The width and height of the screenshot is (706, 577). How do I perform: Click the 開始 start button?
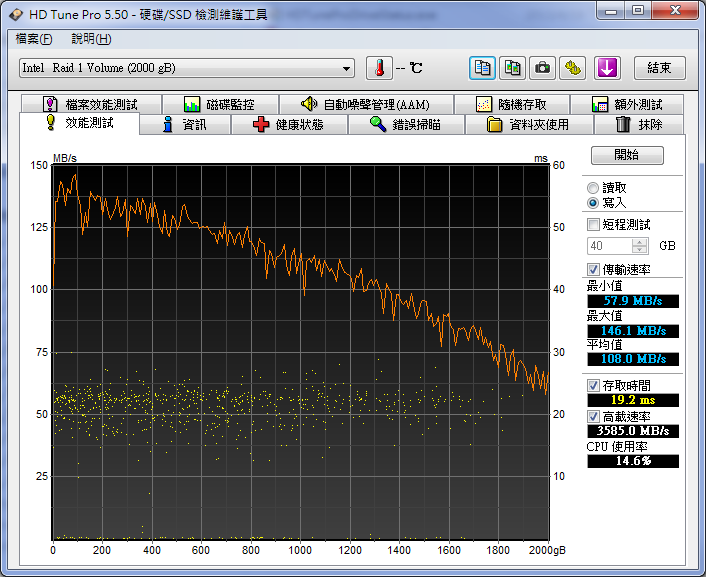[627, 155]
